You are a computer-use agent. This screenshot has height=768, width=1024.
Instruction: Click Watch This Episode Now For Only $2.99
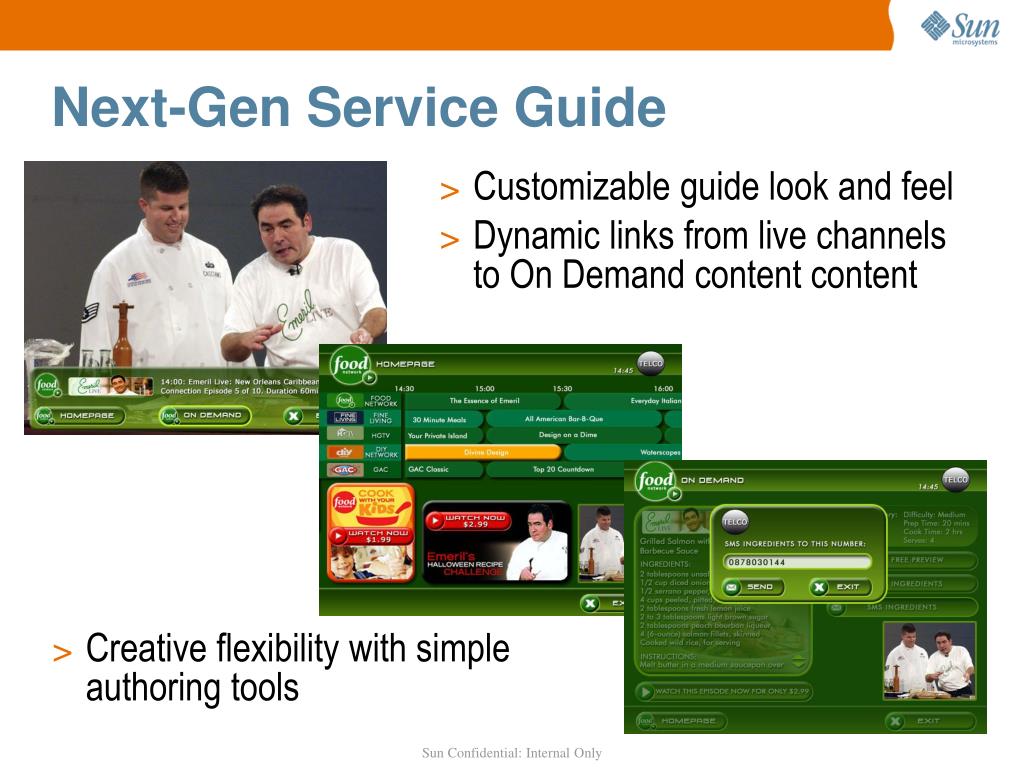[724, 692]
